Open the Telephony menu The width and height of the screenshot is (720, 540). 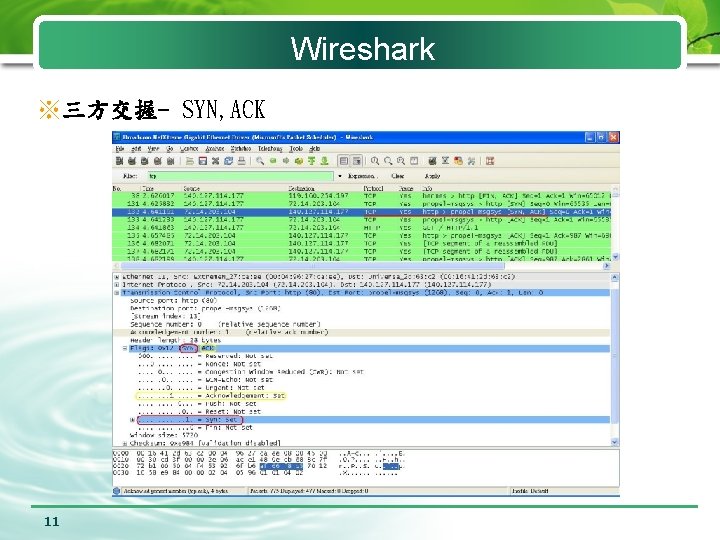270,149
